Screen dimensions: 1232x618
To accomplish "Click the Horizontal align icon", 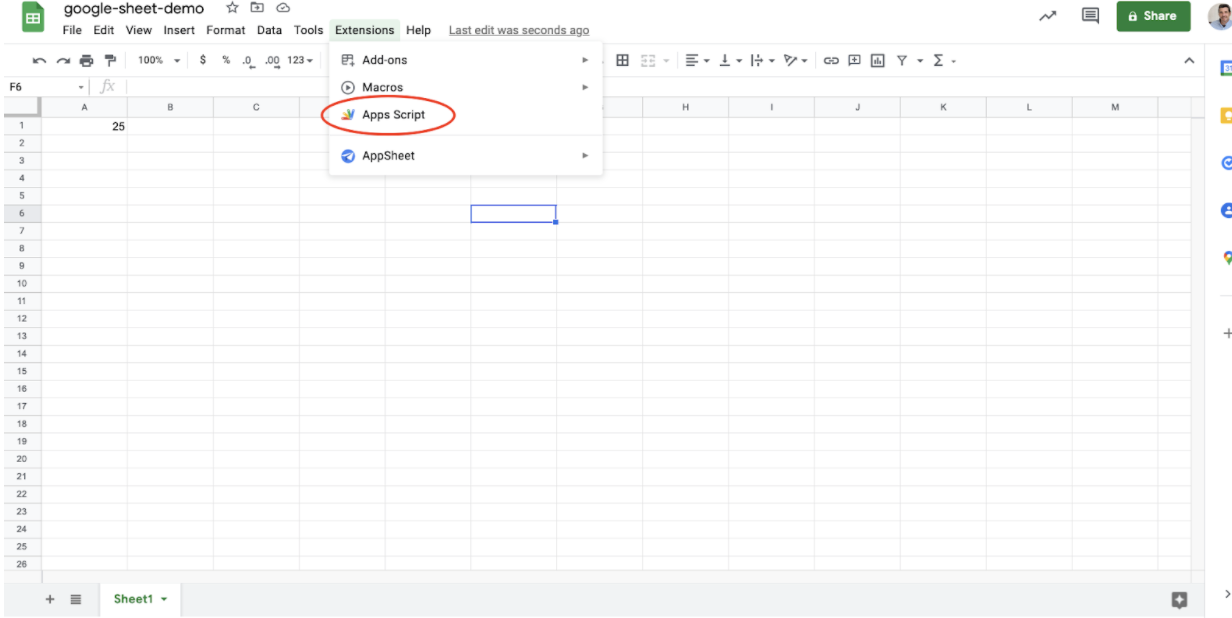I will 691,60.
